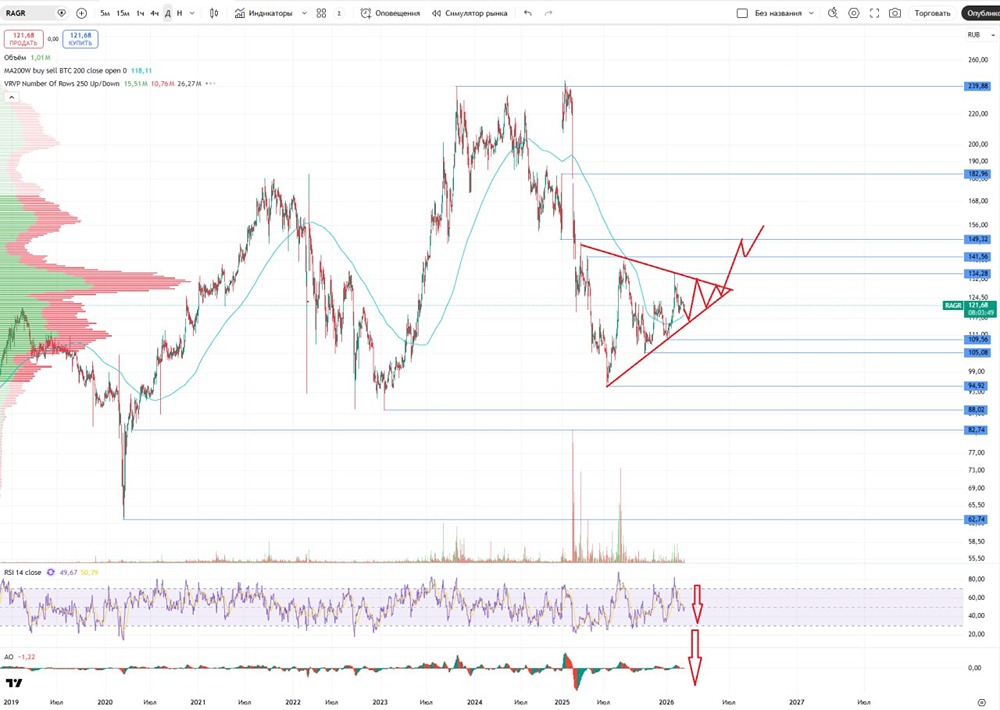Click the Торговать button
1000x710 pixels.
pyautogui.click(x=932, y=13)
